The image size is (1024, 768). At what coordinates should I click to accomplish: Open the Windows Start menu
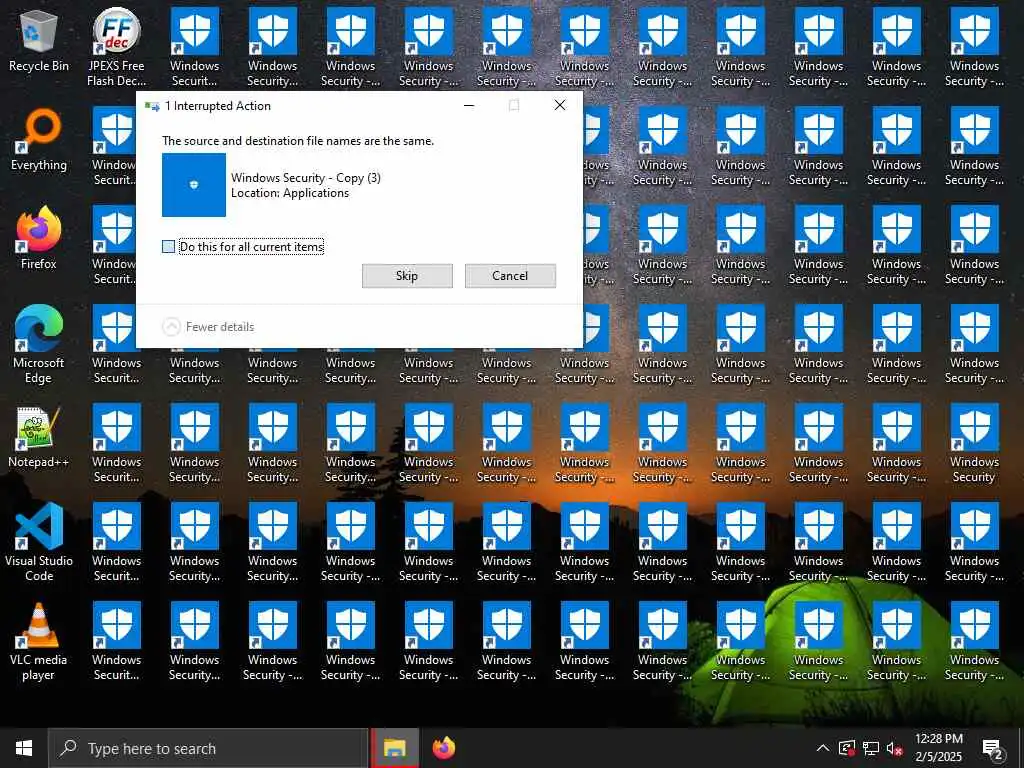(x=24, y=748)
